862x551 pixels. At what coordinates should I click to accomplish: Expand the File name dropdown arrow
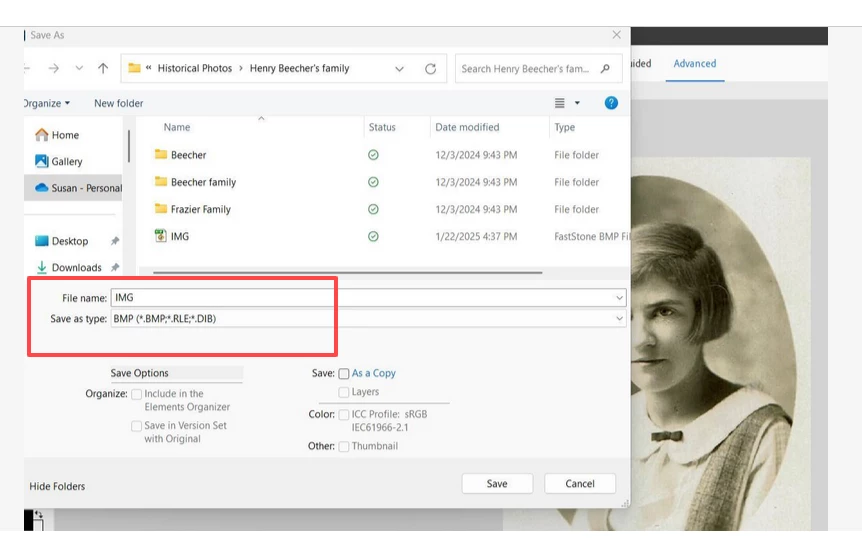(620, 297)
